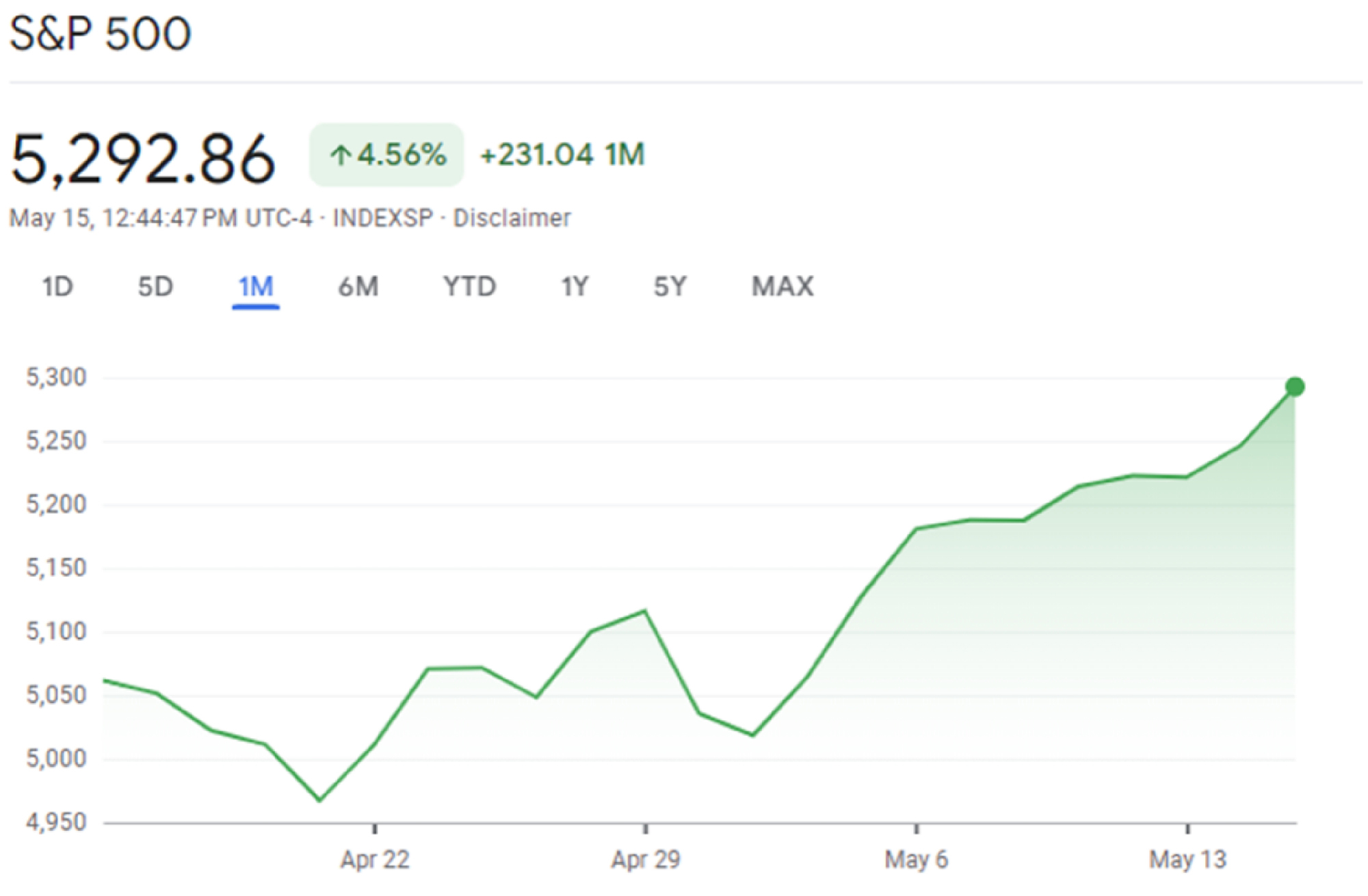Image resolution: width=1368 pixels, height=896 pixels.
Task: Click the May 13 axis label
Action: click(x=1188, y=859)
